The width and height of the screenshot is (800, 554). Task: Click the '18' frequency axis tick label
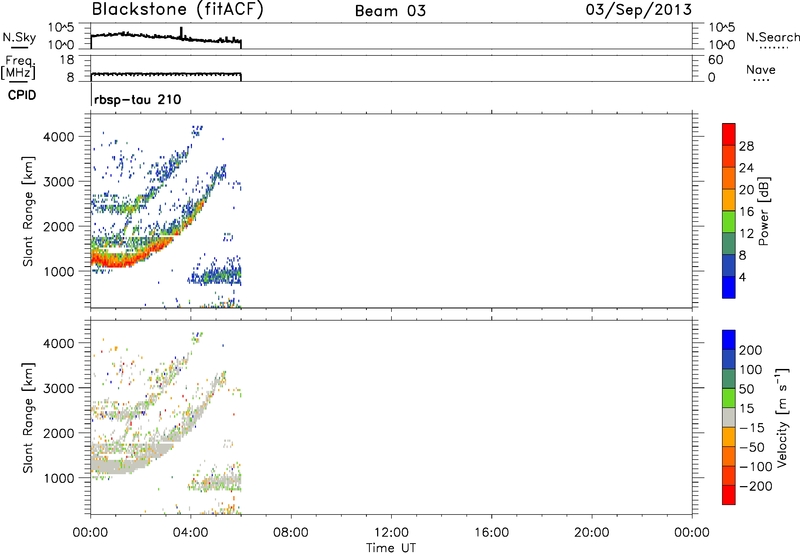(67, 60)
